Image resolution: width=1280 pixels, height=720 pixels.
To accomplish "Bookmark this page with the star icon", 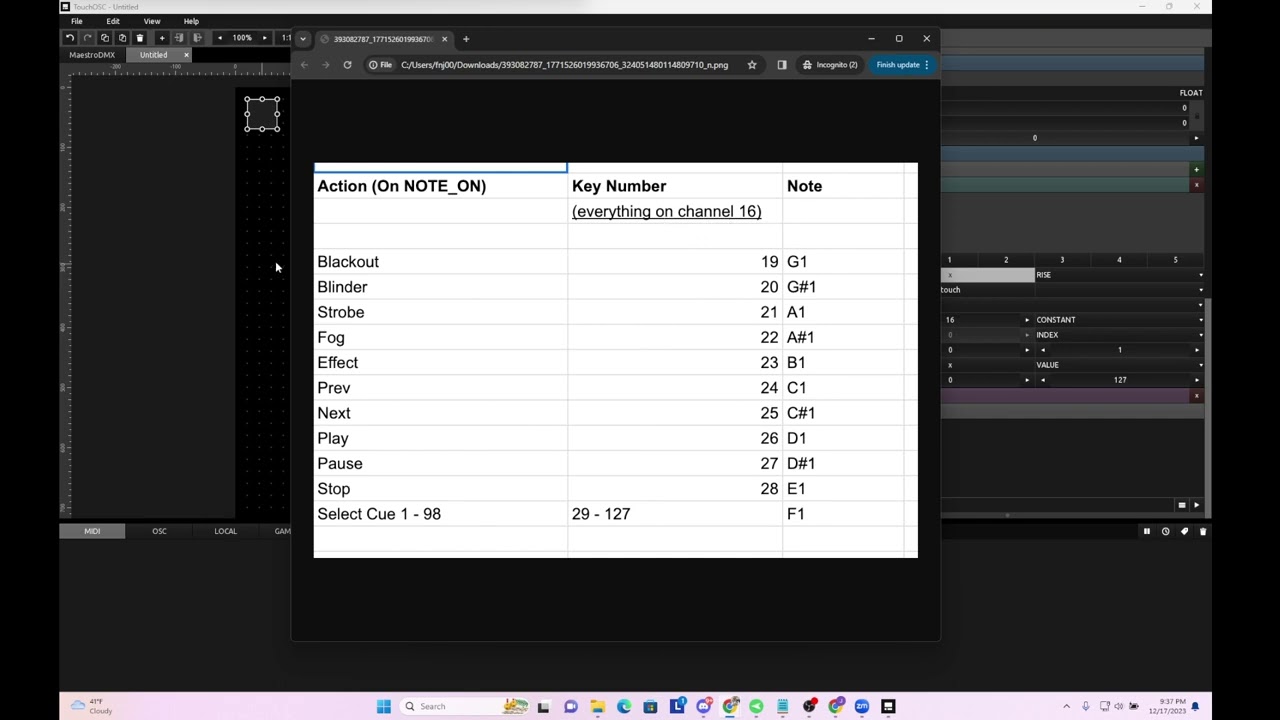I will [752, 65].
